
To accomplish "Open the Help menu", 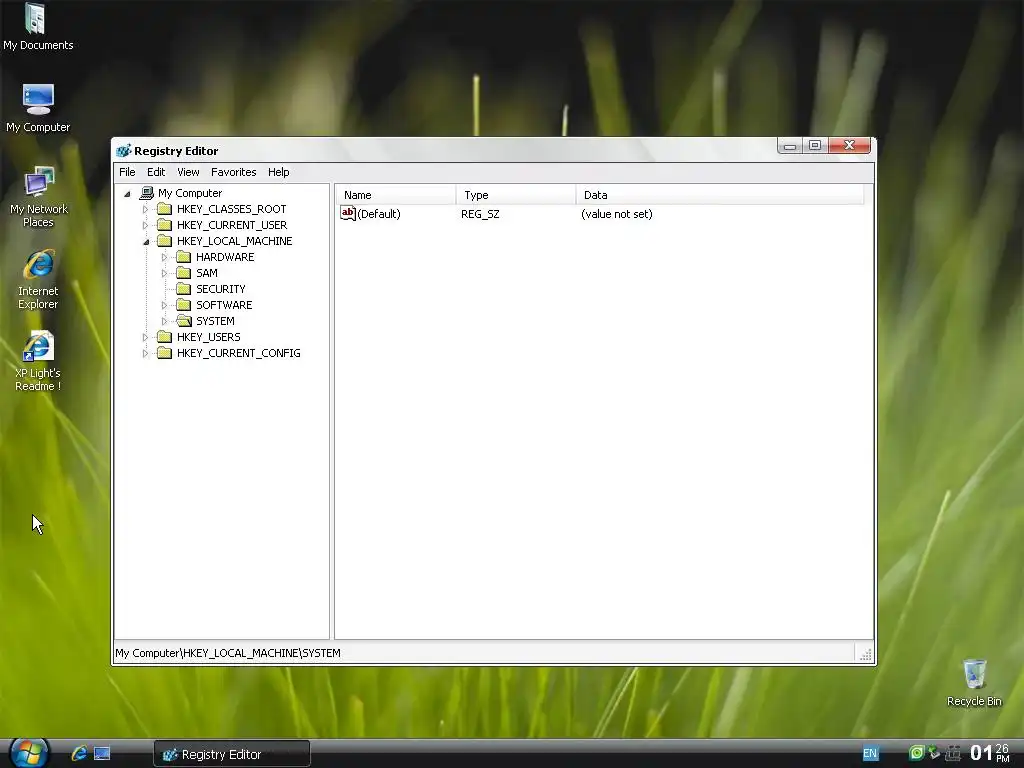I will point(278,172).
